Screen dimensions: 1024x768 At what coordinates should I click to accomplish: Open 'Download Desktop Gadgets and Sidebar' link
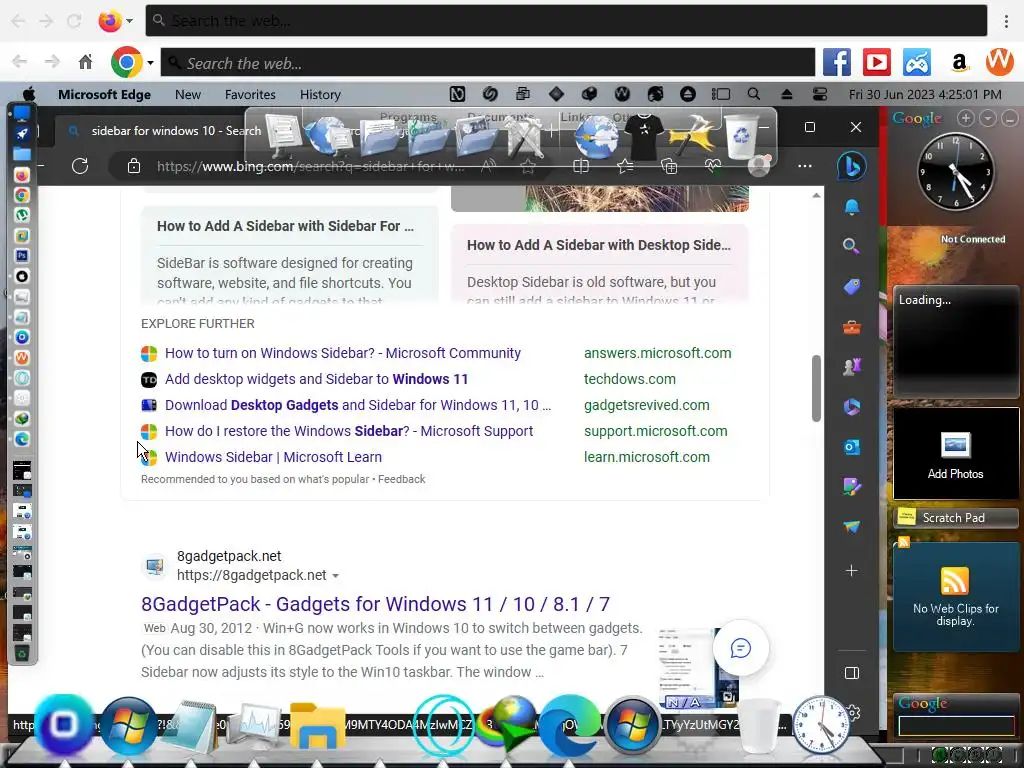[x=358, y=405]
